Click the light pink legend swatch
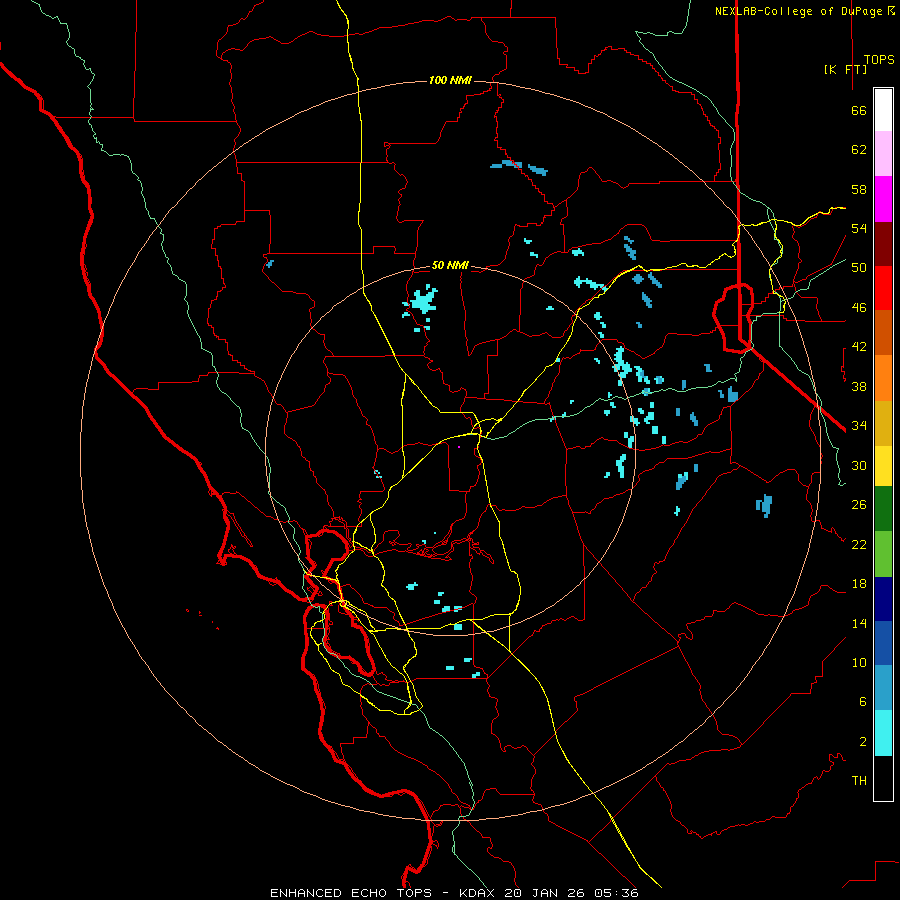 [x=883, y=153]
